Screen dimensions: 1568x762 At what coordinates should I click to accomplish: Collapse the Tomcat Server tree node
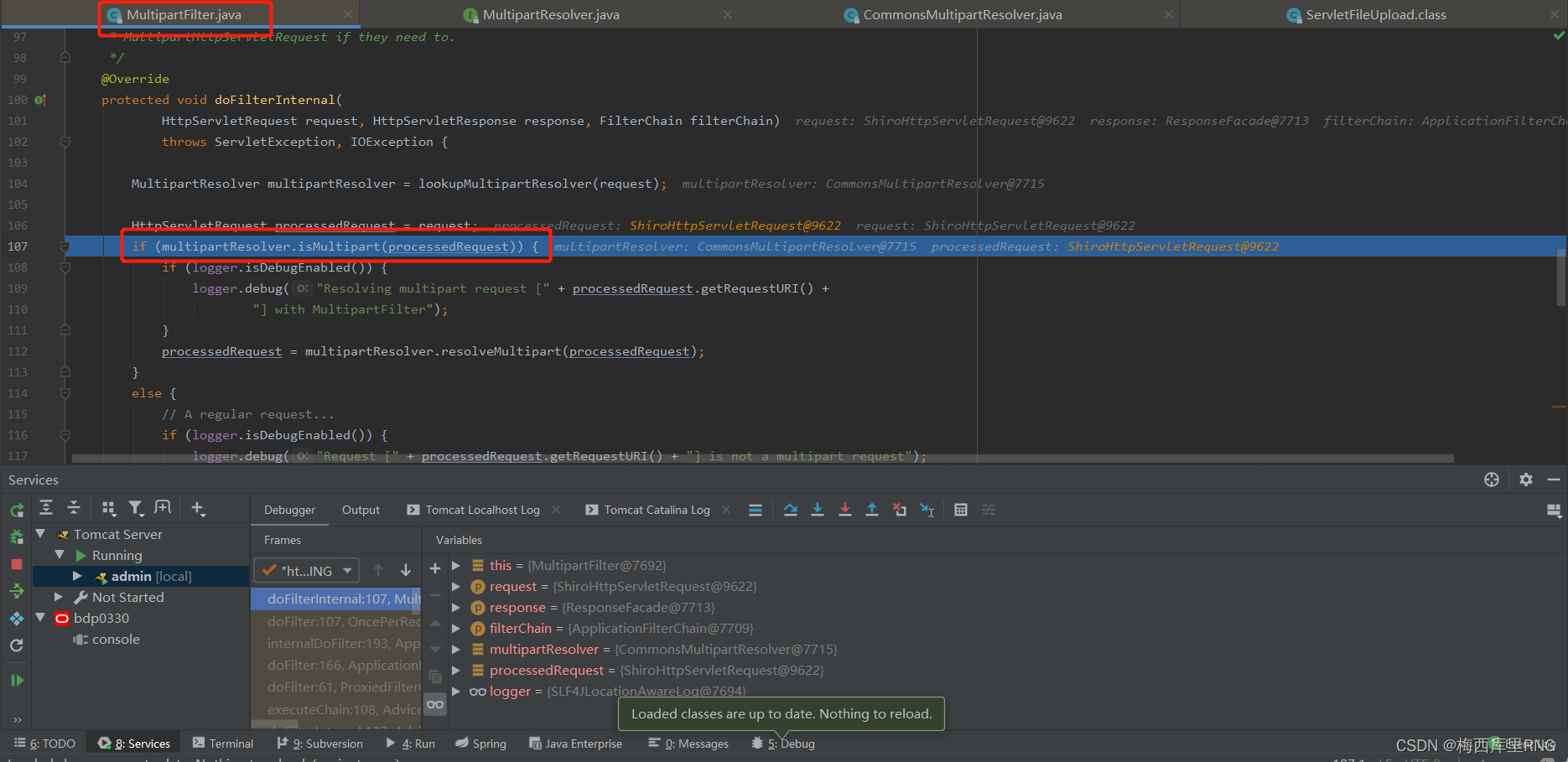tap(39, 533)
